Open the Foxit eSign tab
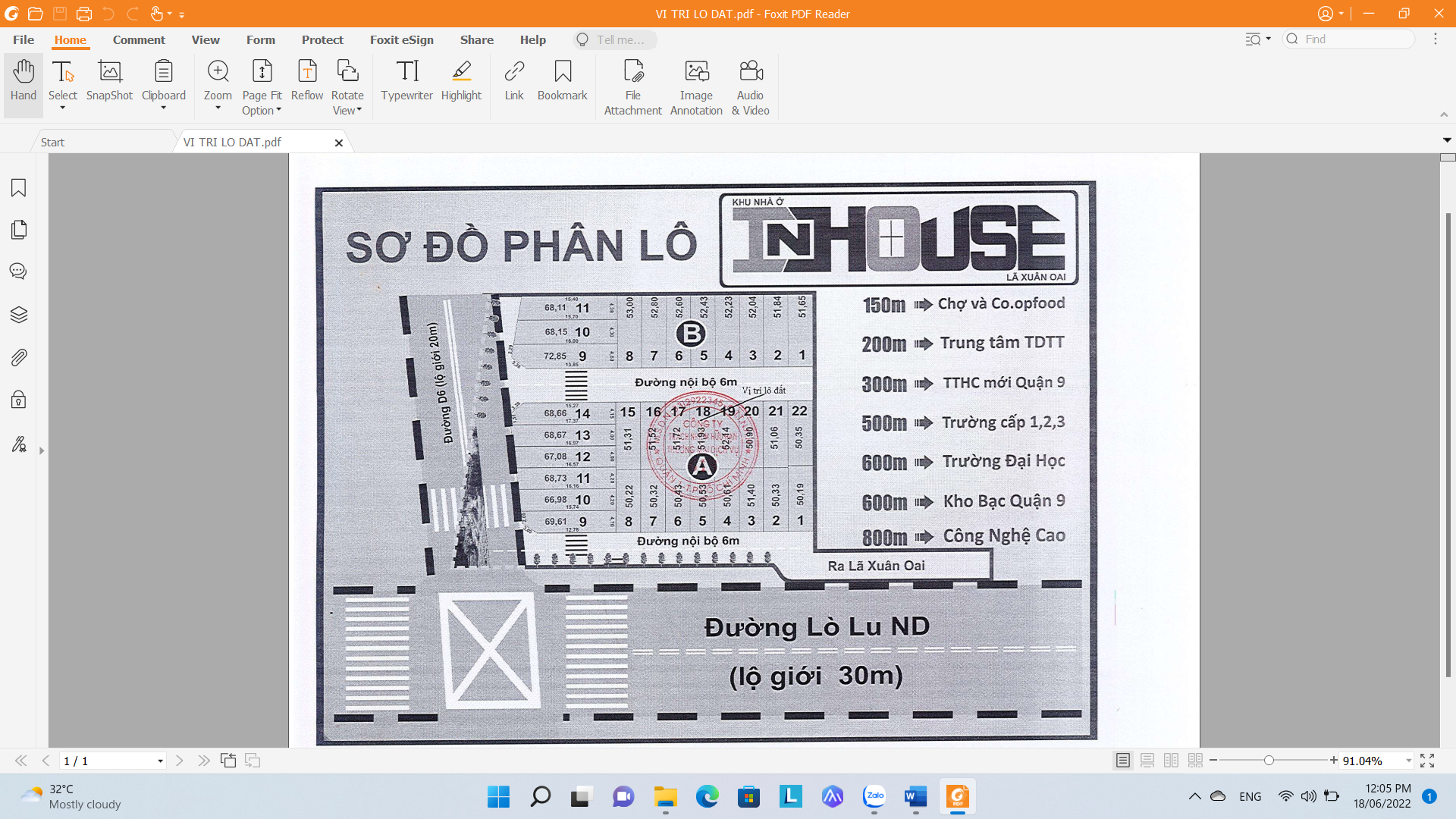Screen dimensions: 1456x819 pos(402,39)
